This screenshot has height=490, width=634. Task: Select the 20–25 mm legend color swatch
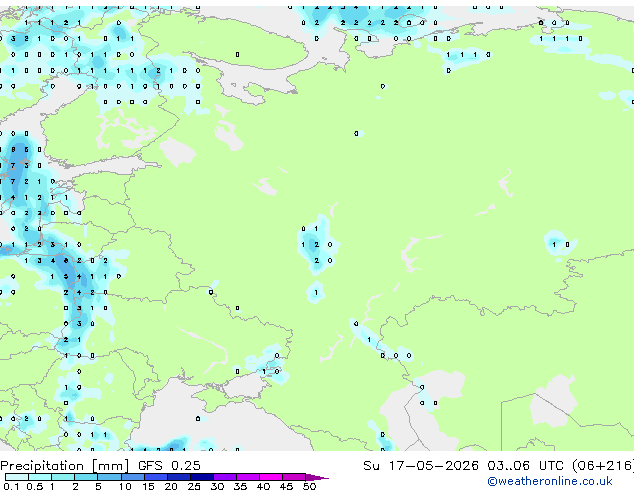pos(178,477)
